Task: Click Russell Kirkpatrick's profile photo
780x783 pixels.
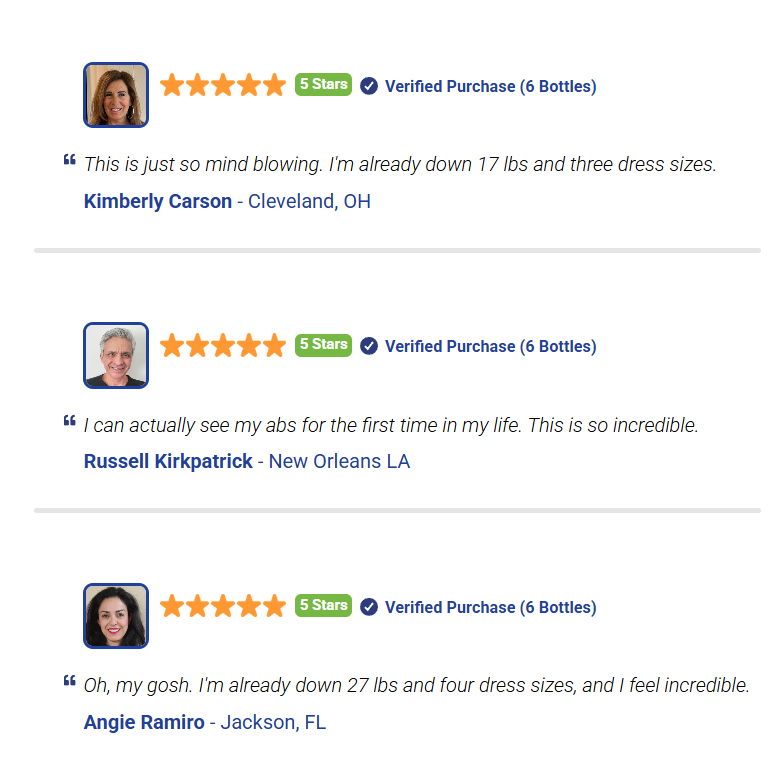Action: [116, 355]
